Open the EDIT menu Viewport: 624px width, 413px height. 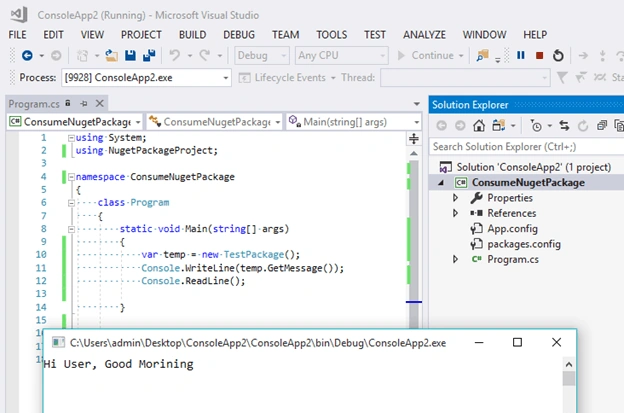(x=53, y=35)
